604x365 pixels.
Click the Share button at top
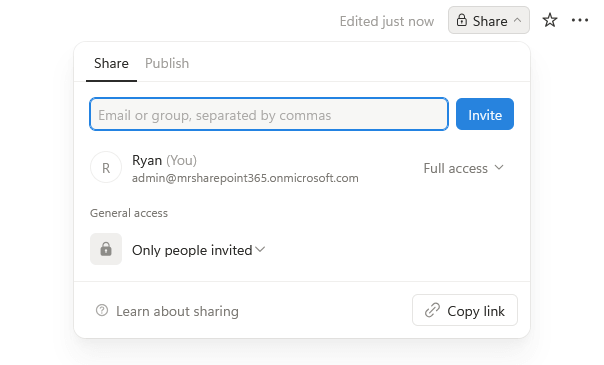pos(488,20)
